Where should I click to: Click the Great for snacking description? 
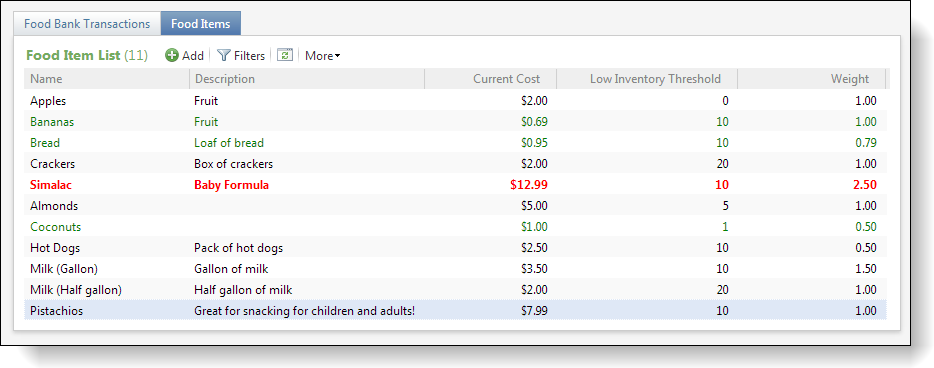click(304, 311)
